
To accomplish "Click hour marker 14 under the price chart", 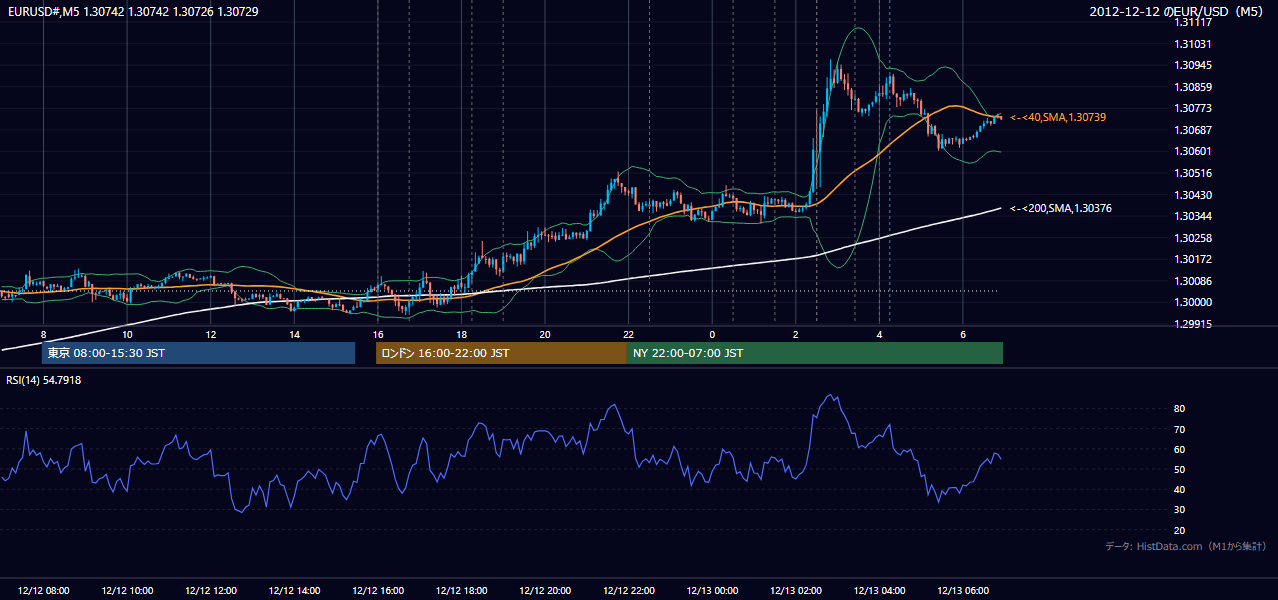I will 294,334.
